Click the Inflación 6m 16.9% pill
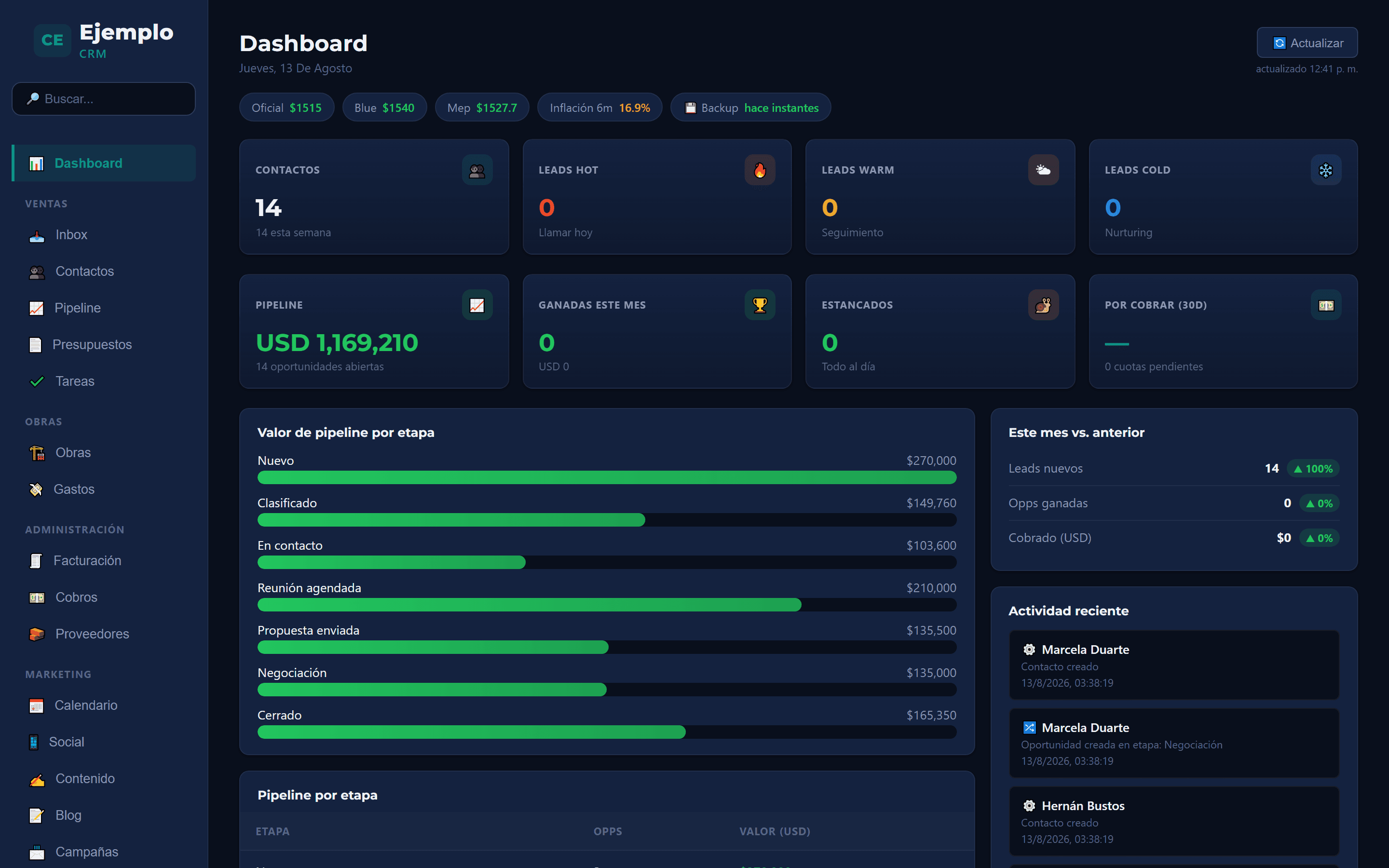This screenshot has height=868, width=1389. [x=600, y=108]
